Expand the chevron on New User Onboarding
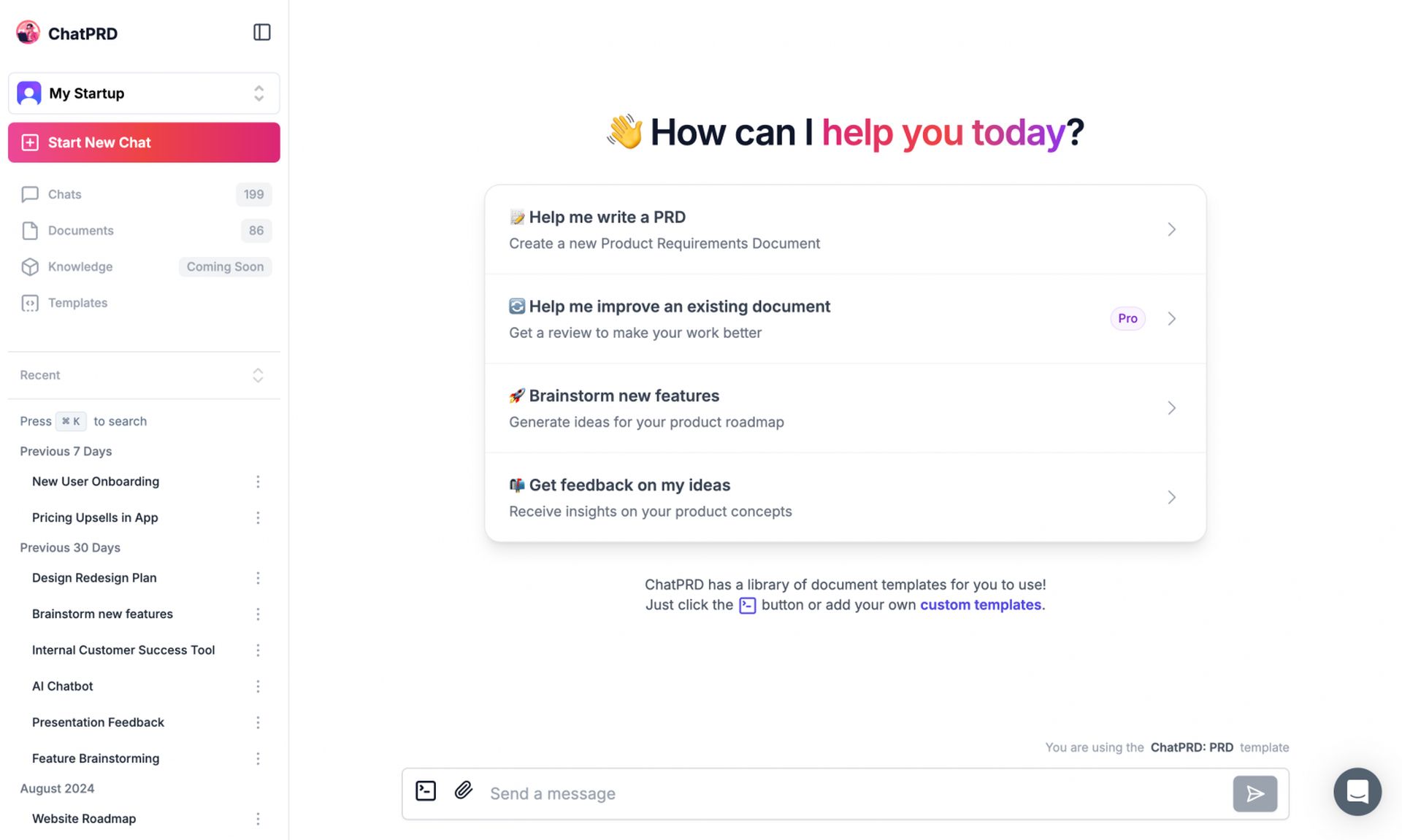Screen dimensions: 1402x840 pos(258,482)
